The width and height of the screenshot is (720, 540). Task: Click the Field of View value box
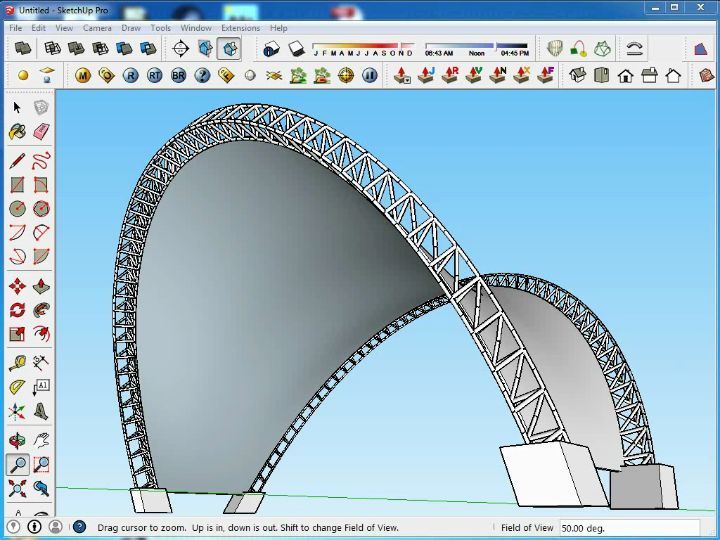pyautogui.click(x=629, y=528)
